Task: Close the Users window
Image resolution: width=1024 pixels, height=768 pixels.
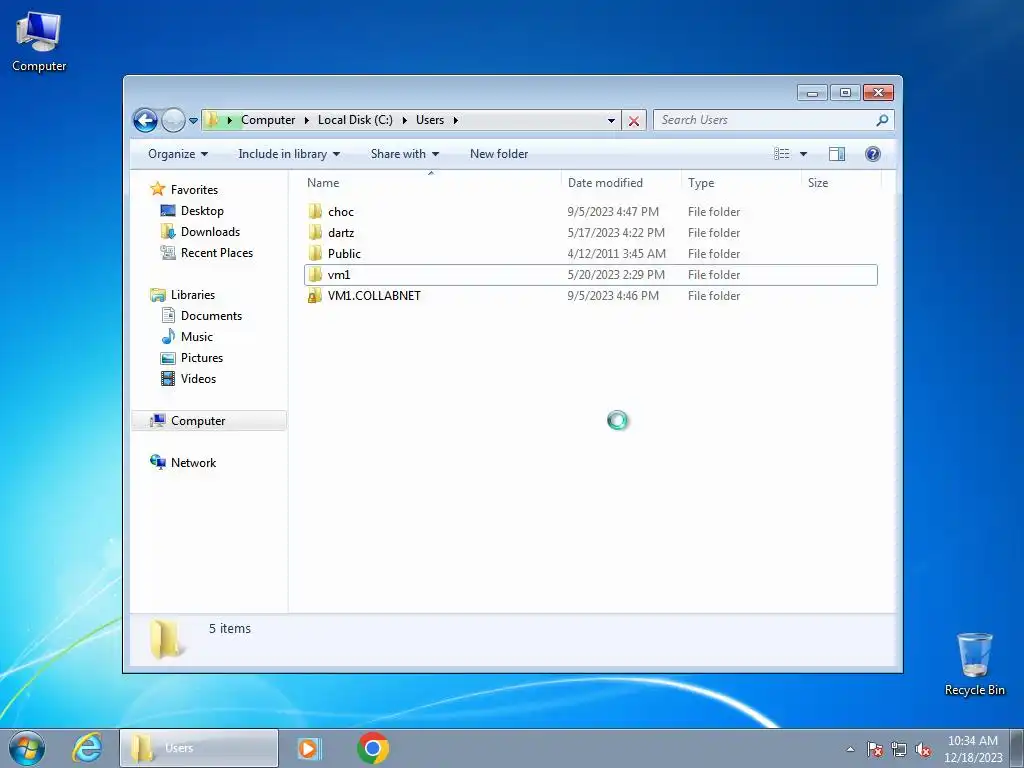Action: (x=878, y=93)
